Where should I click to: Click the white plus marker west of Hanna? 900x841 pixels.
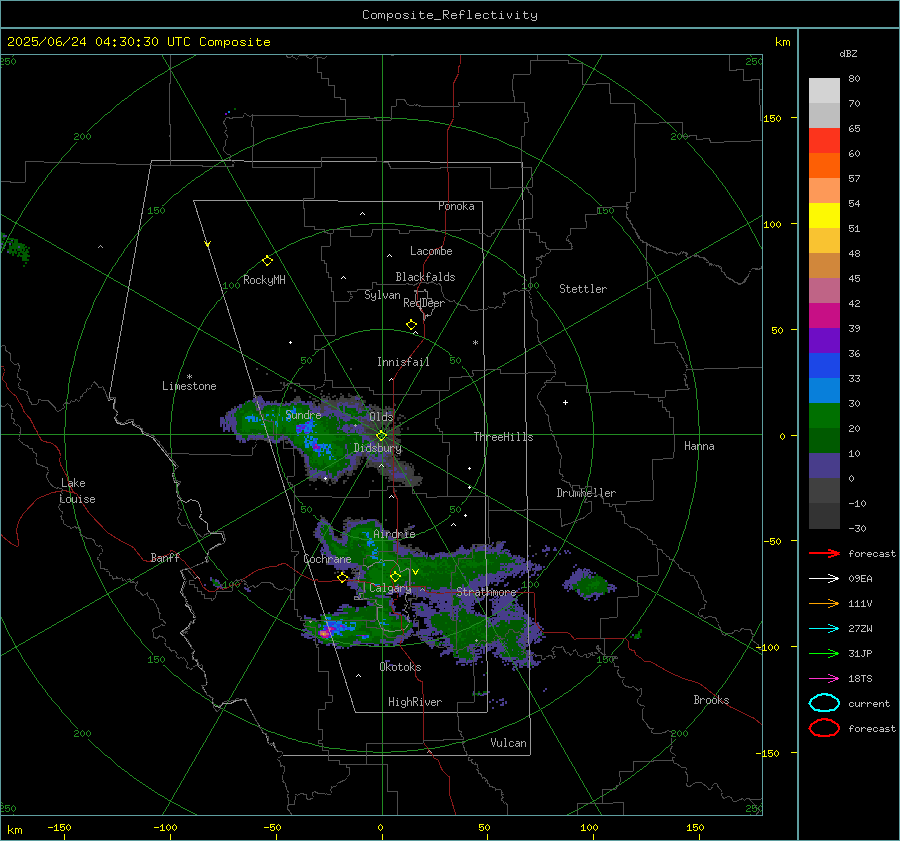click(x=565, y=402)
